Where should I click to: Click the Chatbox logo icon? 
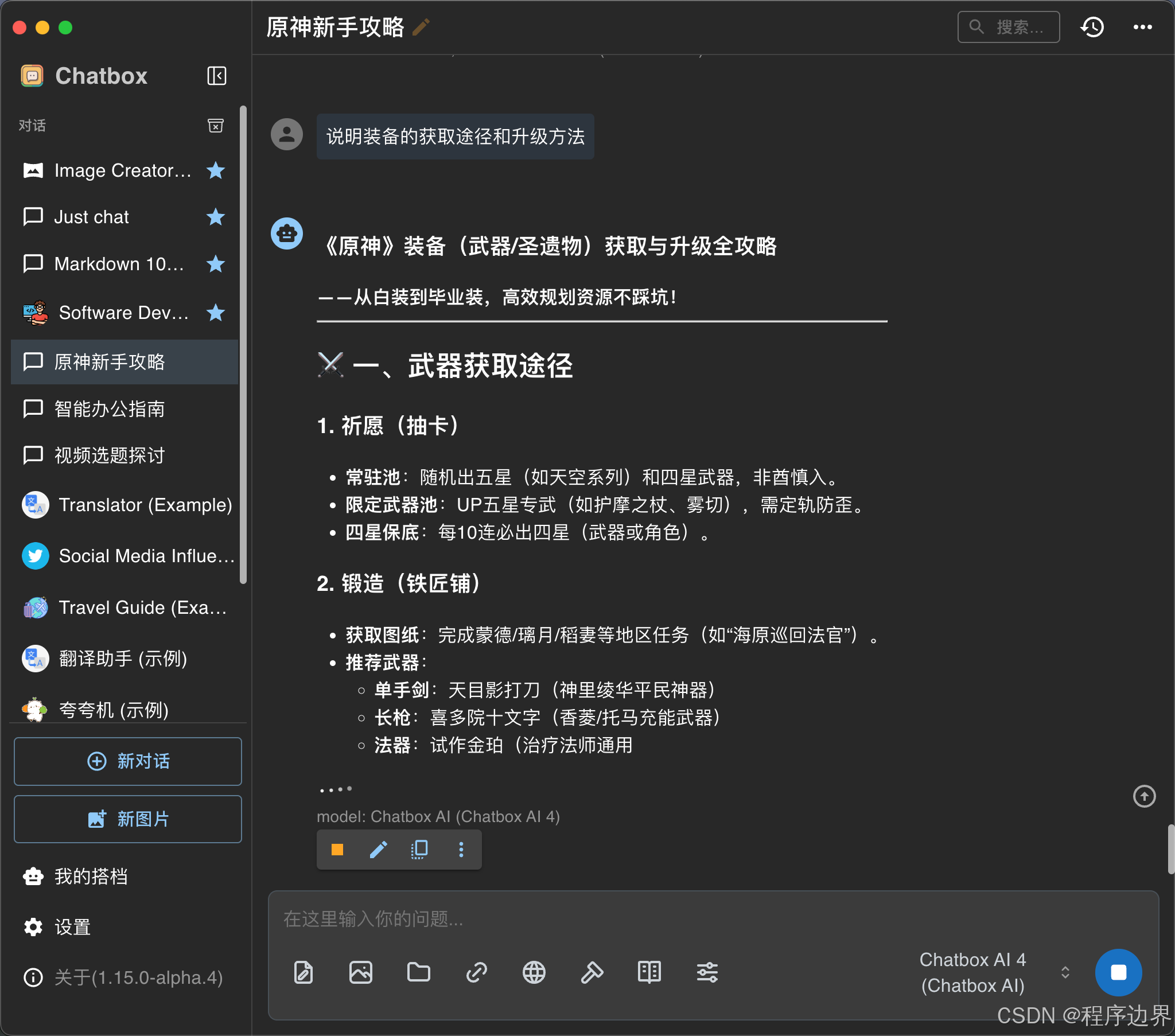point(32,76)
